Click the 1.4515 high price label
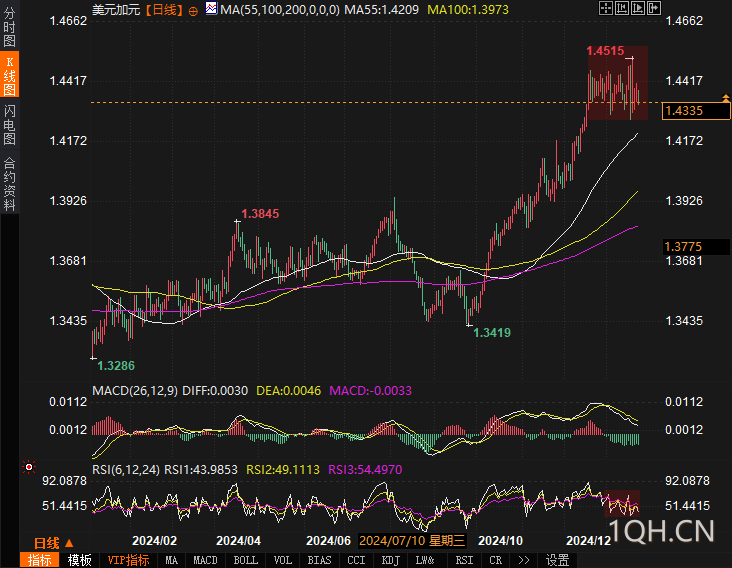 (x=605, y=51)
